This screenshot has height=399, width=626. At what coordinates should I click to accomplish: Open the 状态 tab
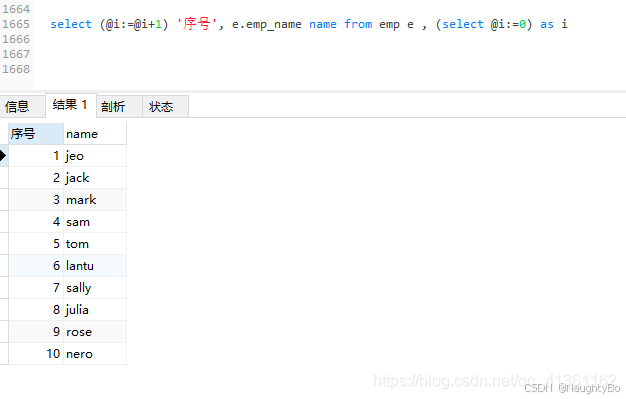coord(165,107)
